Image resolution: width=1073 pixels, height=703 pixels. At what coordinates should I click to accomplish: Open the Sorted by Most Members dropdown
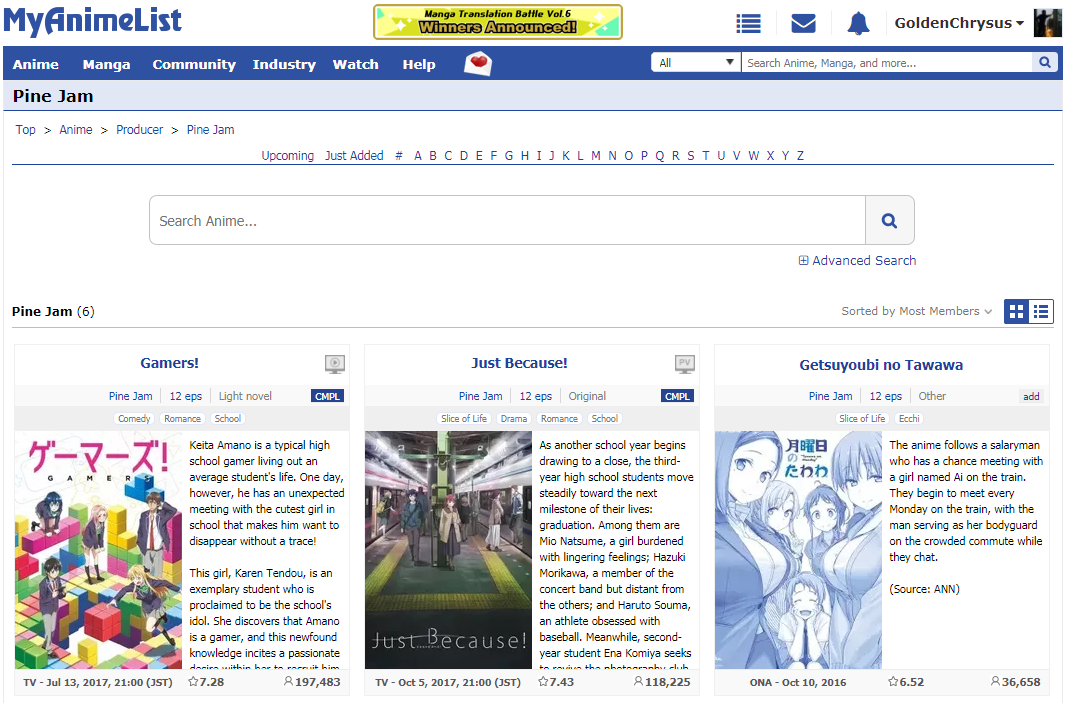tap(916, 312)
